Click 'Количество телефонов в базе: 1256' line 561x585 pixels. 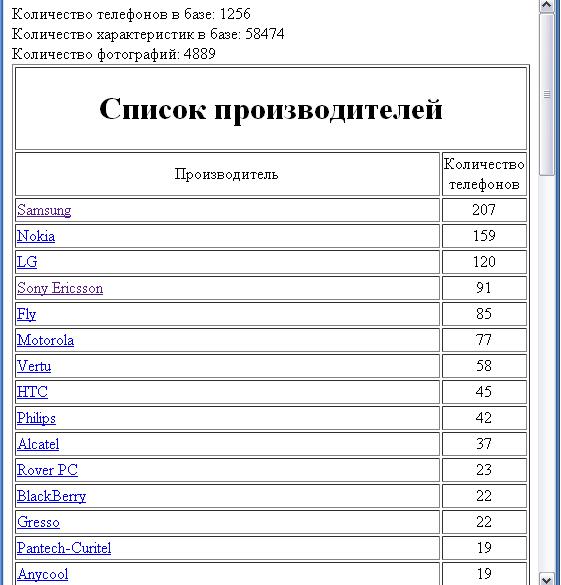click(131, 14)
